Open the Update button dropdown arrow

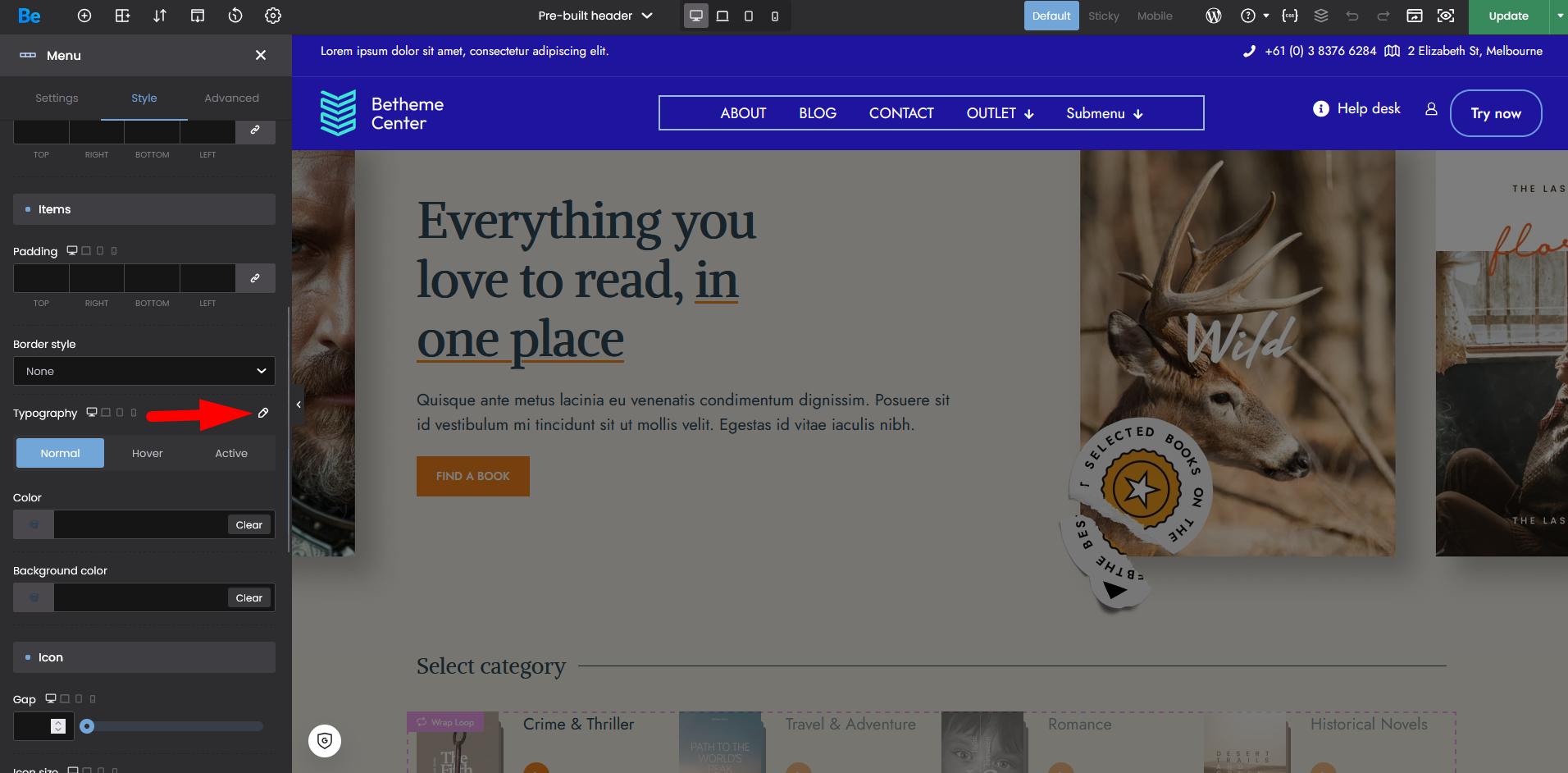(1559, 16)
